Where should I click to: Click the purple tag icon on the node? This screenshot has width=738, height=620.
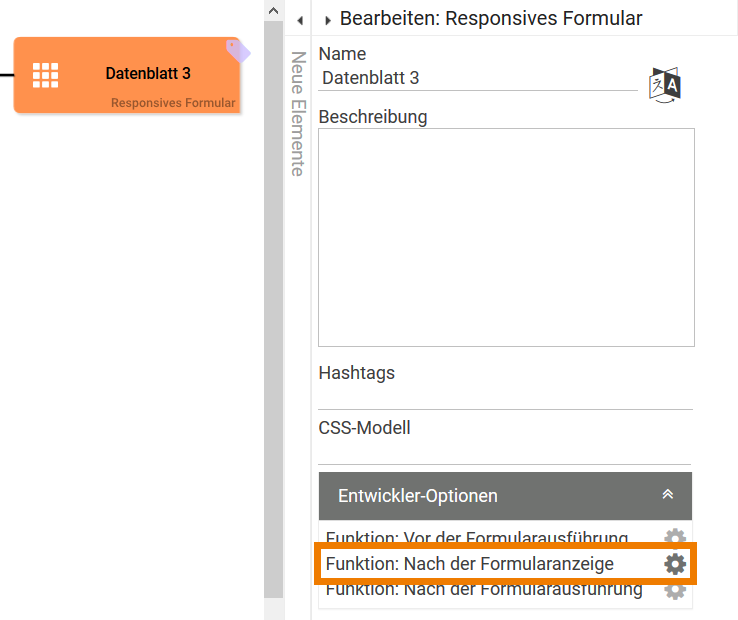pyautogui.click(x=237, y=50)
